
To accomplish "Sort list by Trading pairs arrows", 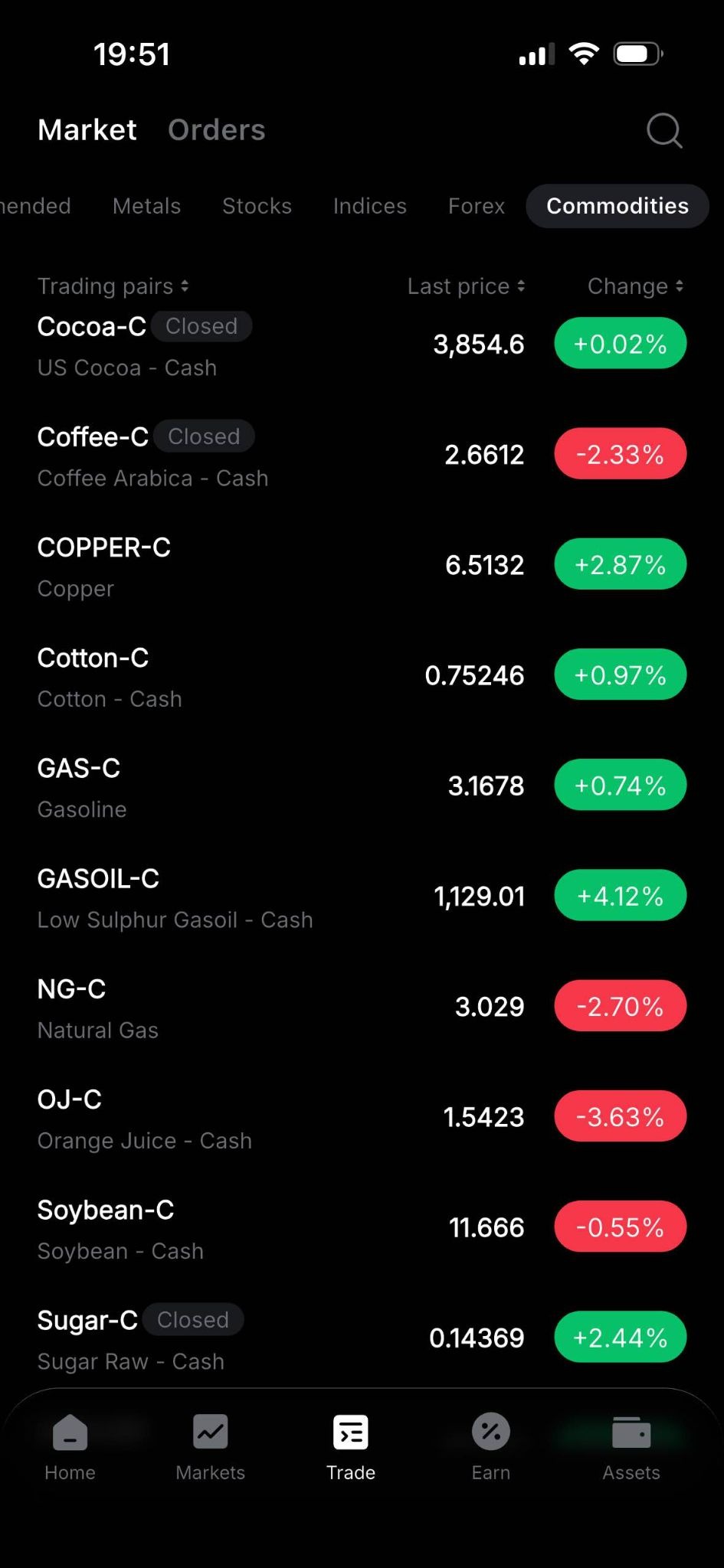I will 185,286.
